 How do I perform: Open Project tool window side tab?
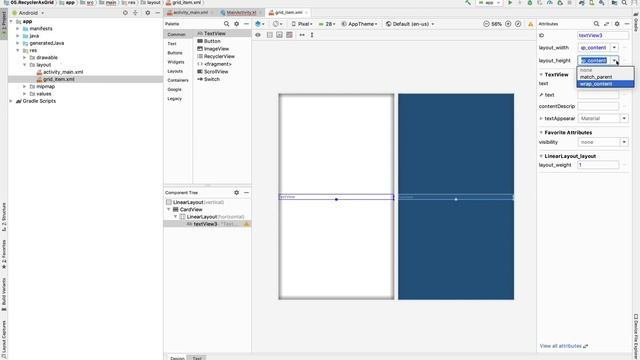click(4, 24)
